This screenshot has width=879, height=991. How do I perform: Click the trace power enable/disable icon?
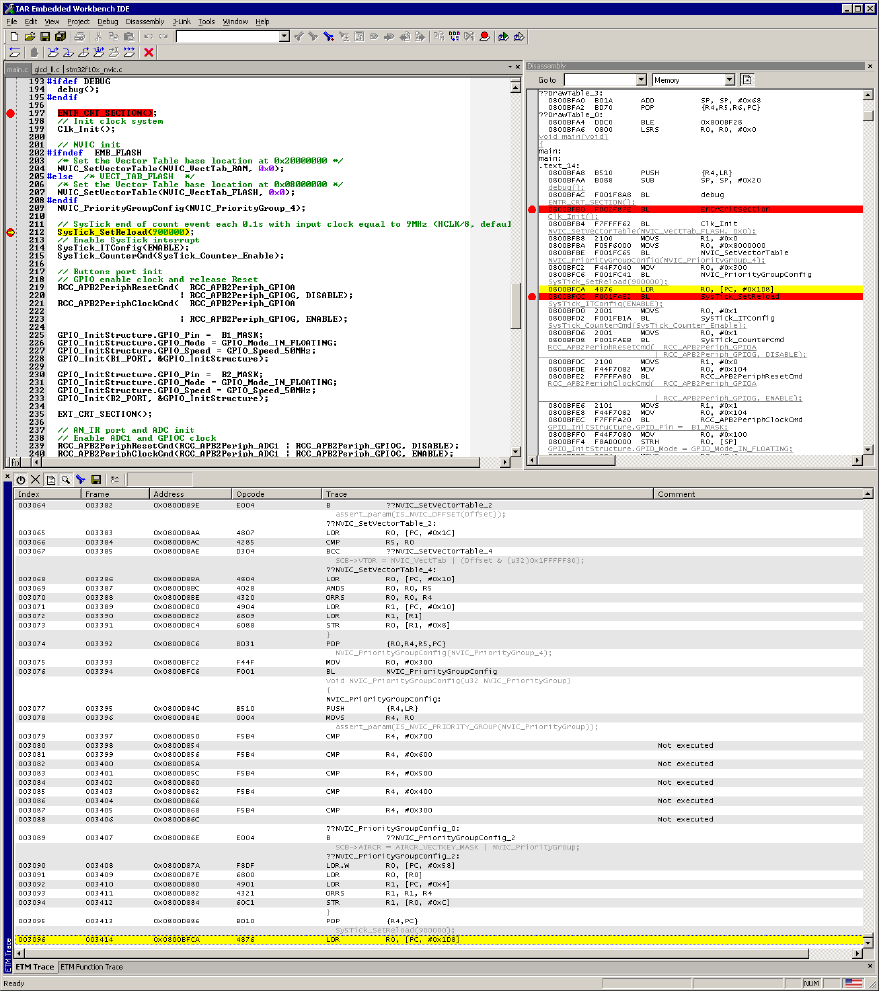[21, 480]
